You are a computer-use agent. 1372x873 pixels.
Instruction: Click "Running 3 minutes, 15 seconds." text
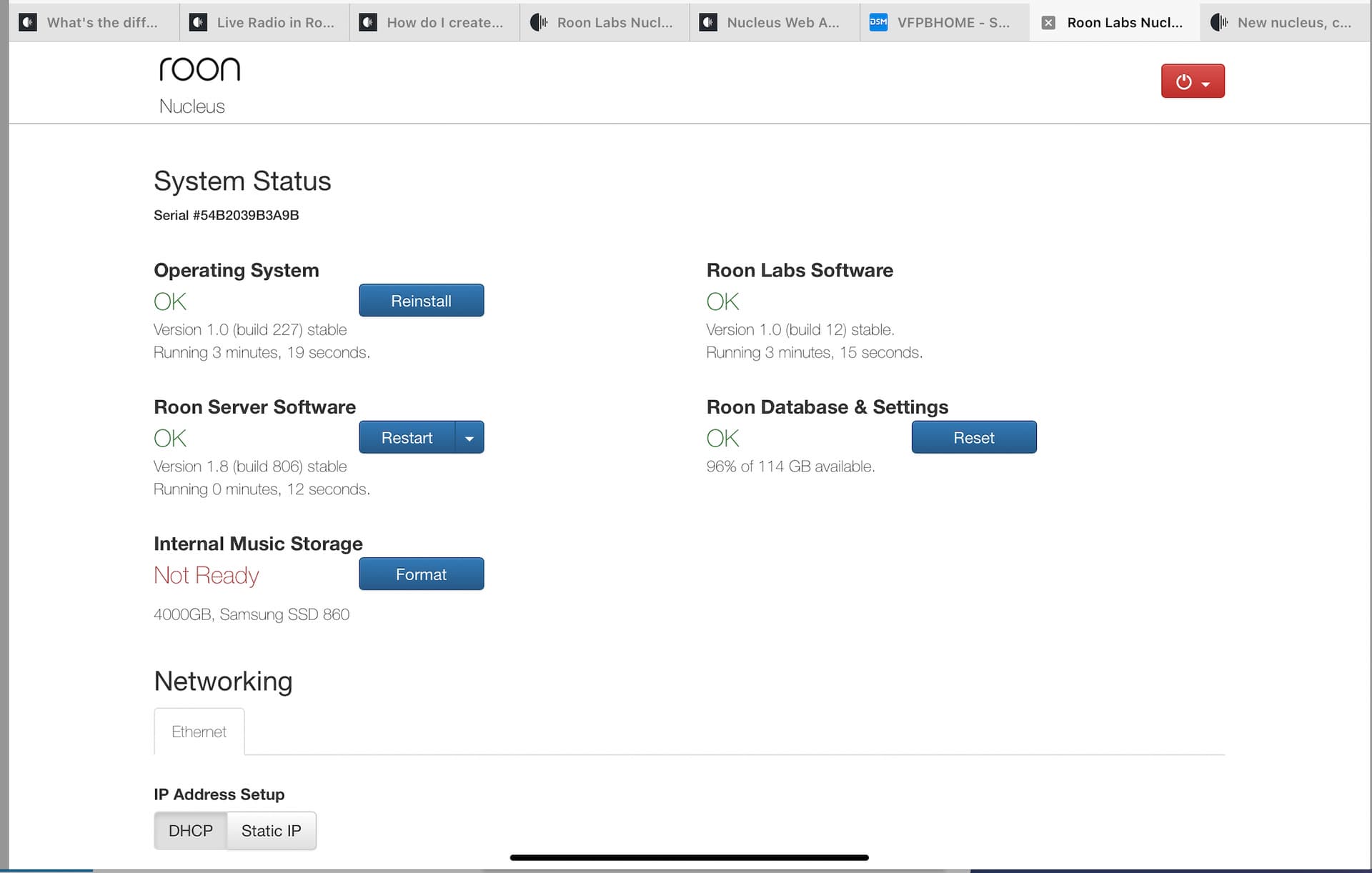point(815,352)
